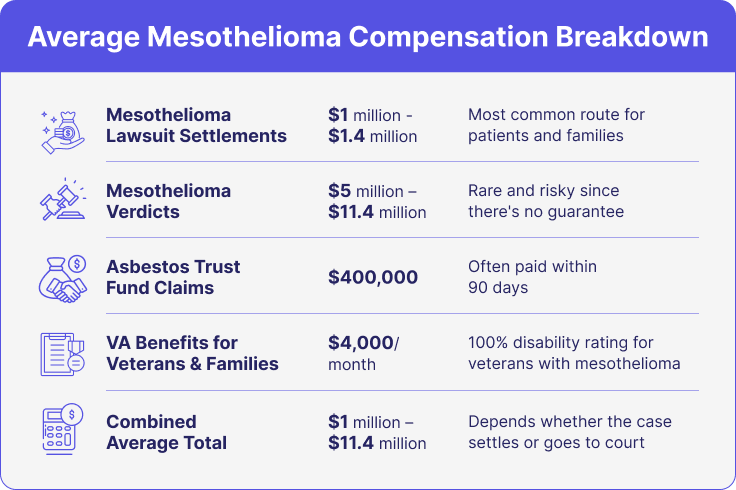The image size is (736, 490).
Task: Click the money bag in hand icon
Action: (62, 126)
